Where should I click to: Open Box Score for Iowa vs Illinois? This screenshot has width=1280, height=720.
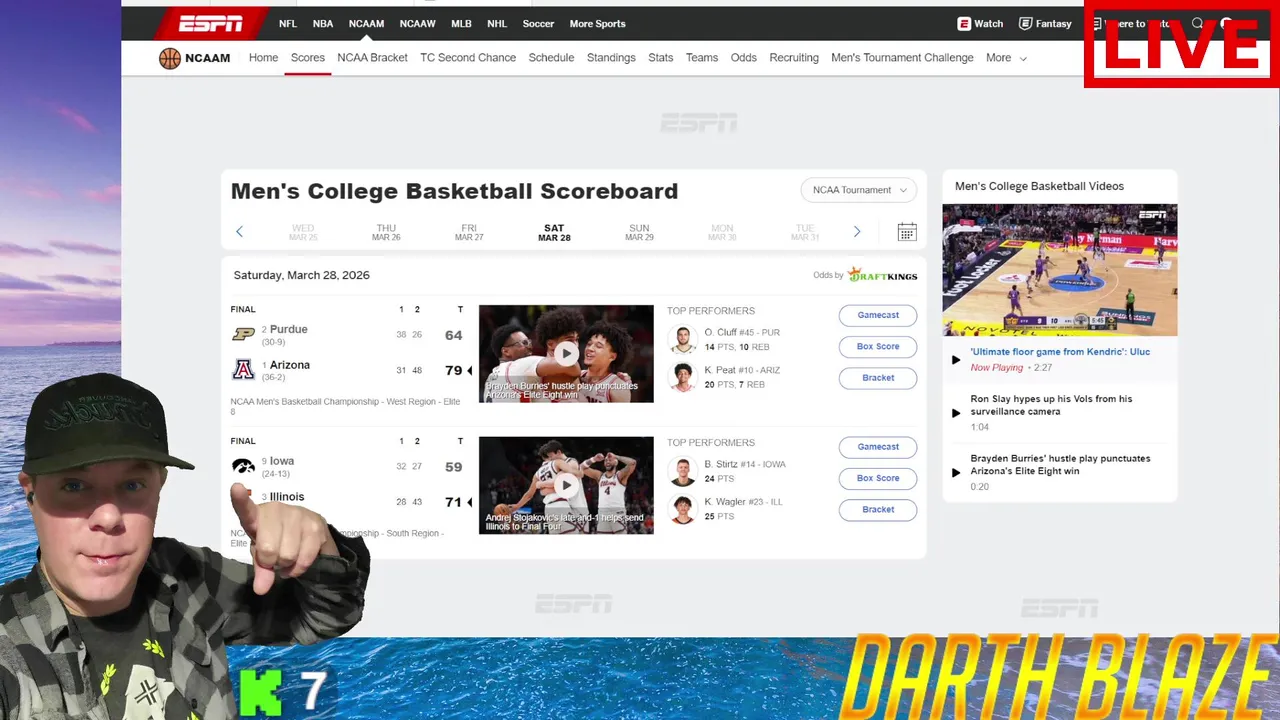pos(878,478)
